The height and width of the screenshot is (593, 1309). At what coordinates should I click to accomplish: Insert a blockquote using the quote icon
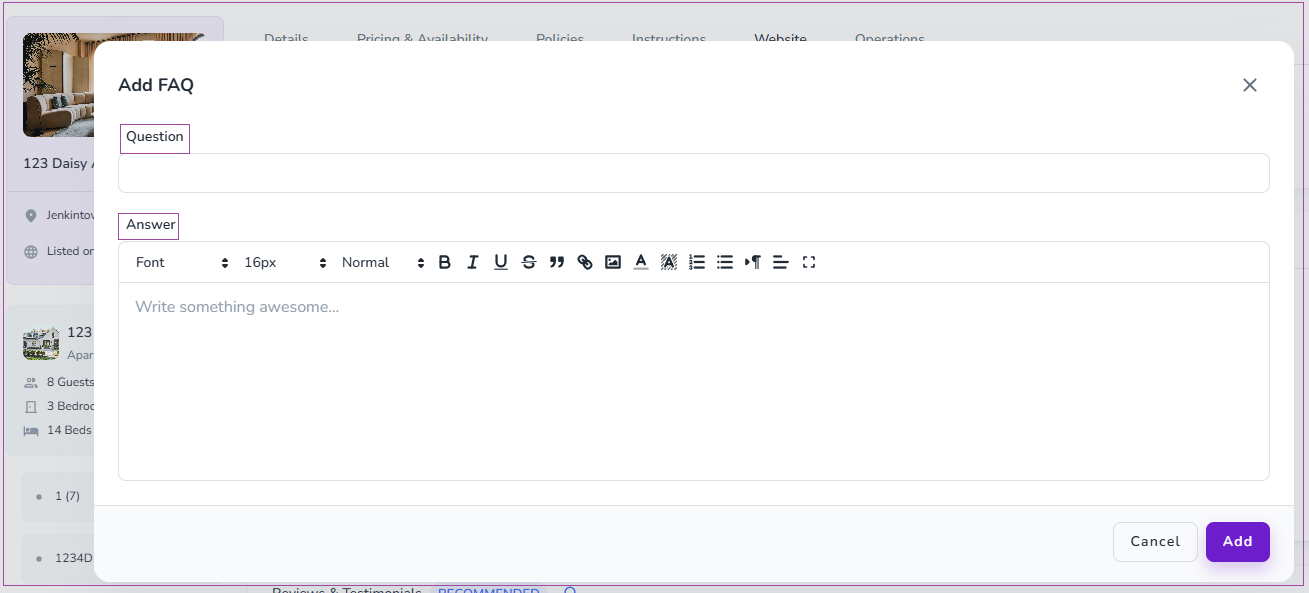point(557,262)
